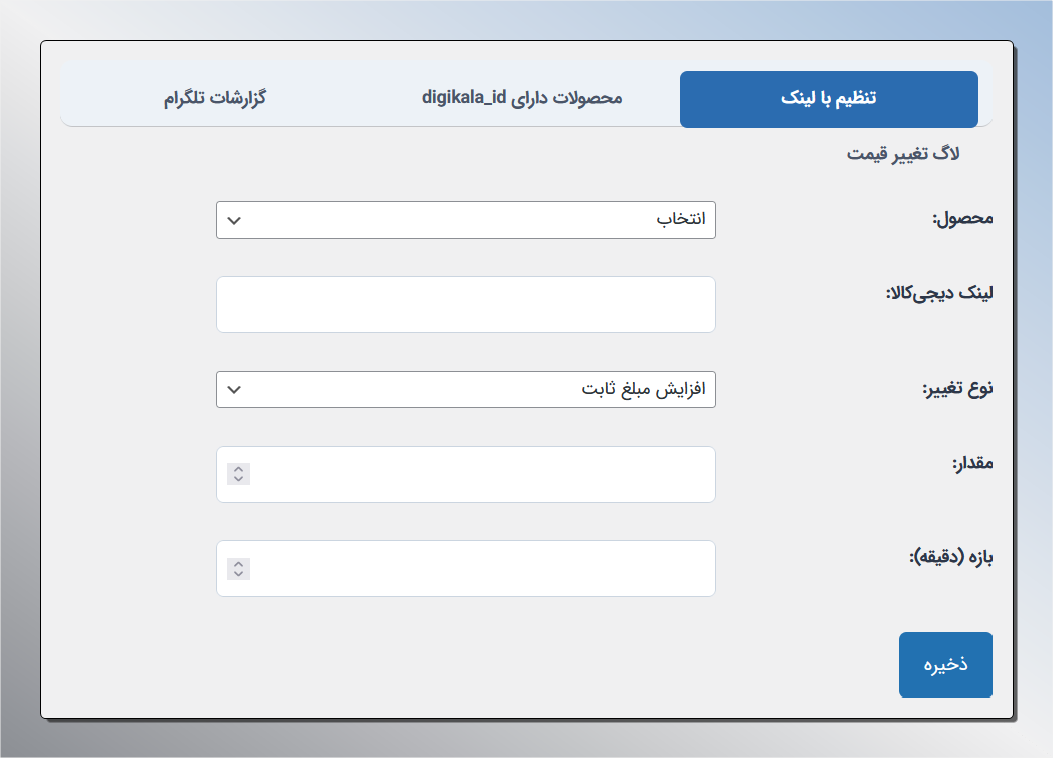Viewport: 1053px width, 758px height.
Task: Switch to the تنظیم با لینک tab
Action: tap(828, 99)
